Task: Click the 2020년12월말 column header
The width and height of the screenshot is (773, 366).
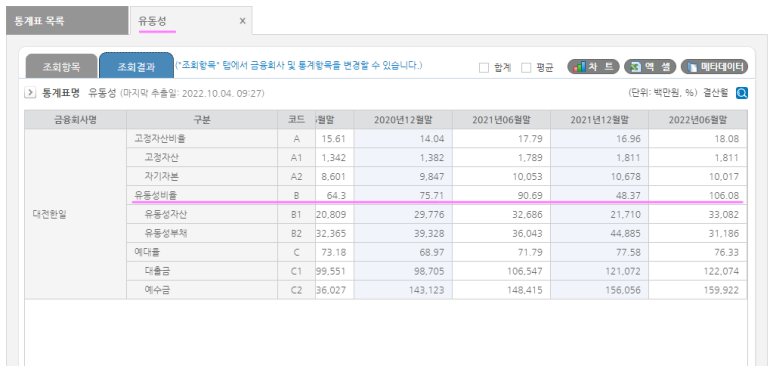Action: (403, 120)
